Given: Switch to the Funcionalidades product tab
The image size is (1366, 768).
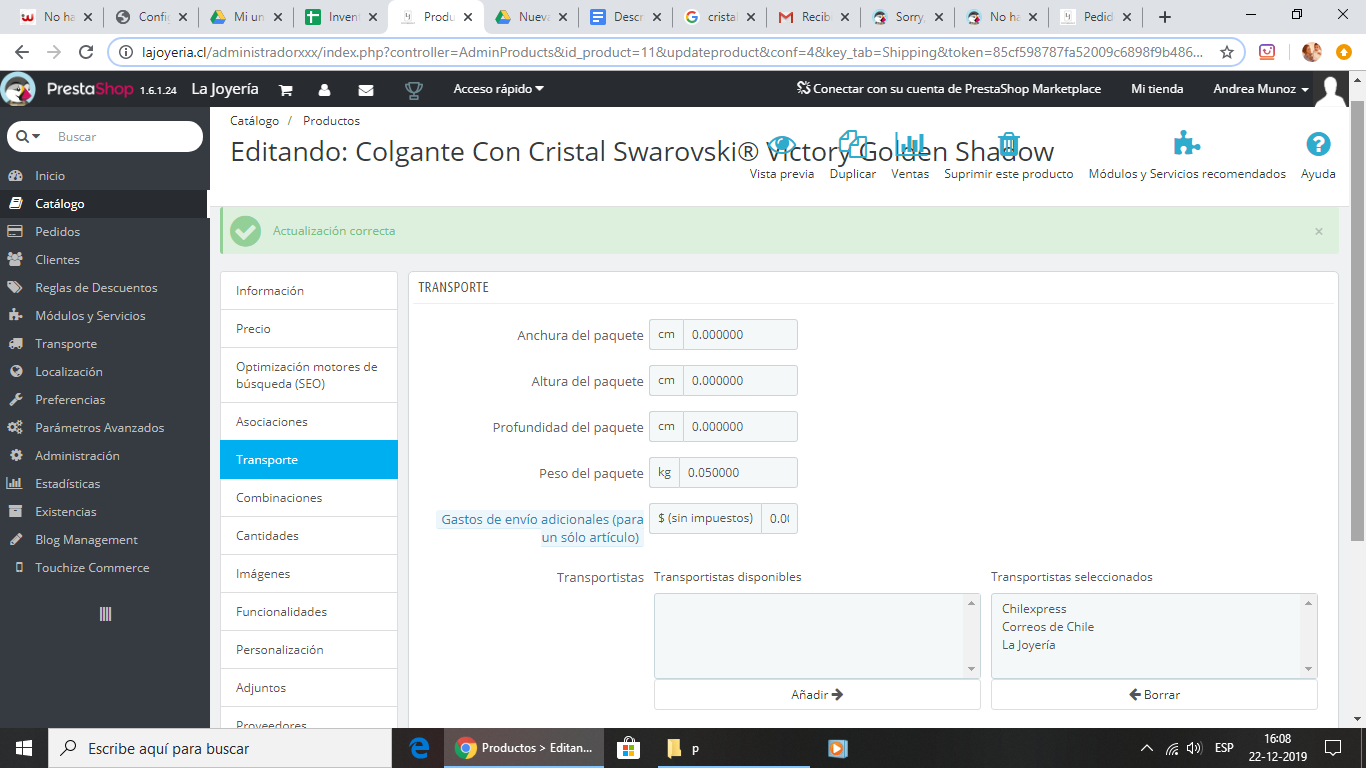Looking at the screenshot, I should [x=309, y=612].
